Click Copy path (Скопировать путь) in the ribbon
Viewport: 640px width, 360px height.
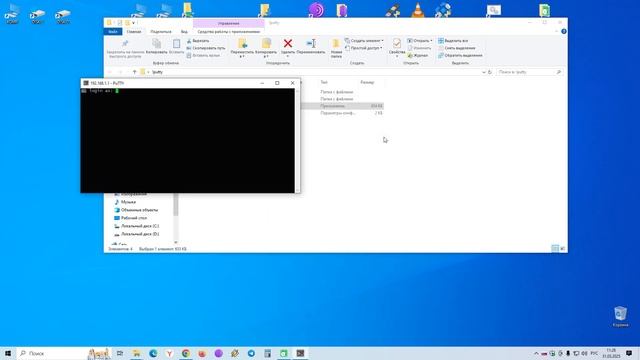[206, 48]
